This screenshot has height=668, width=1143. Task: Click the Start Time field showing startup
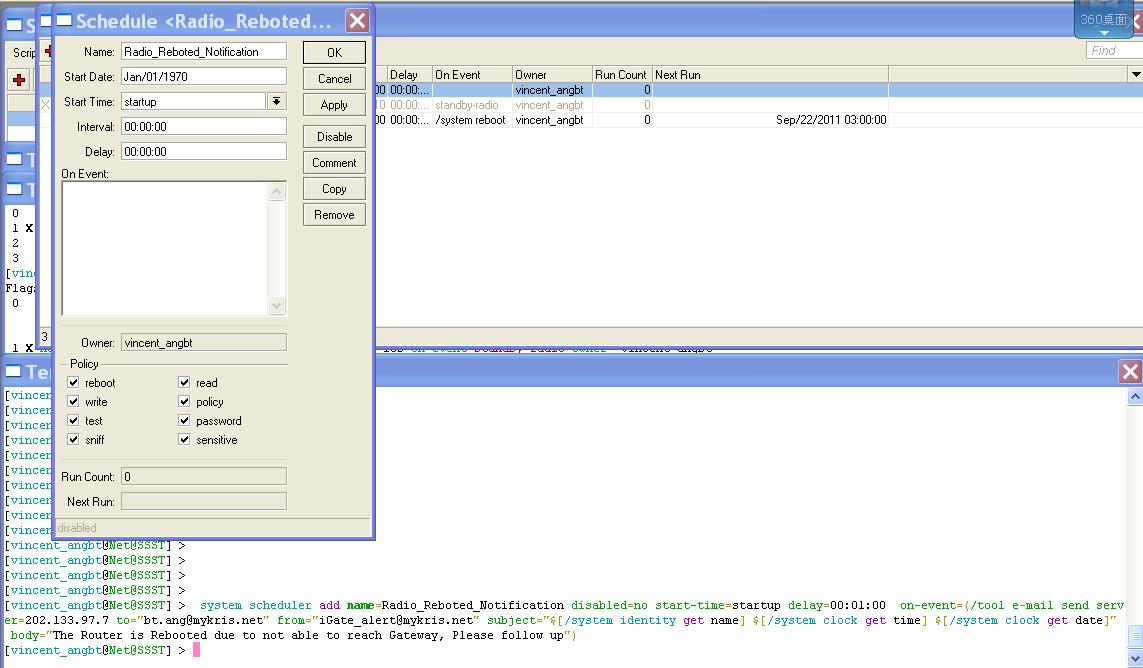pyautogui.click(x=193, y=101)
